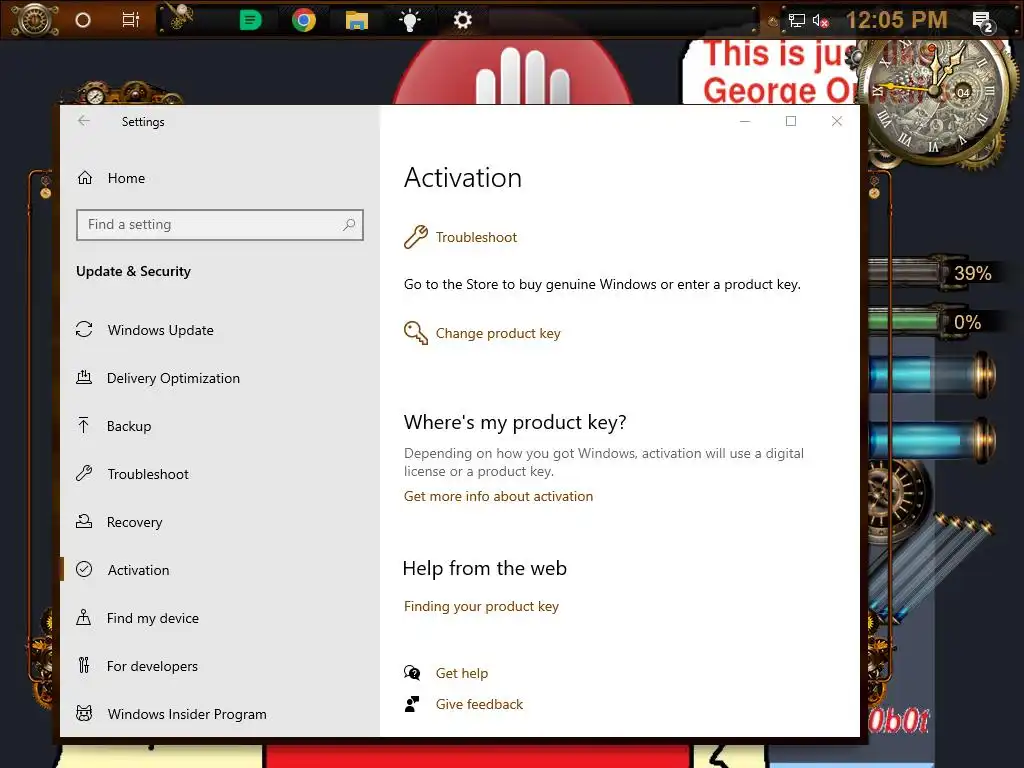
Task: Click the search magnifier in Find a setting
Action: tap(349, 225)
